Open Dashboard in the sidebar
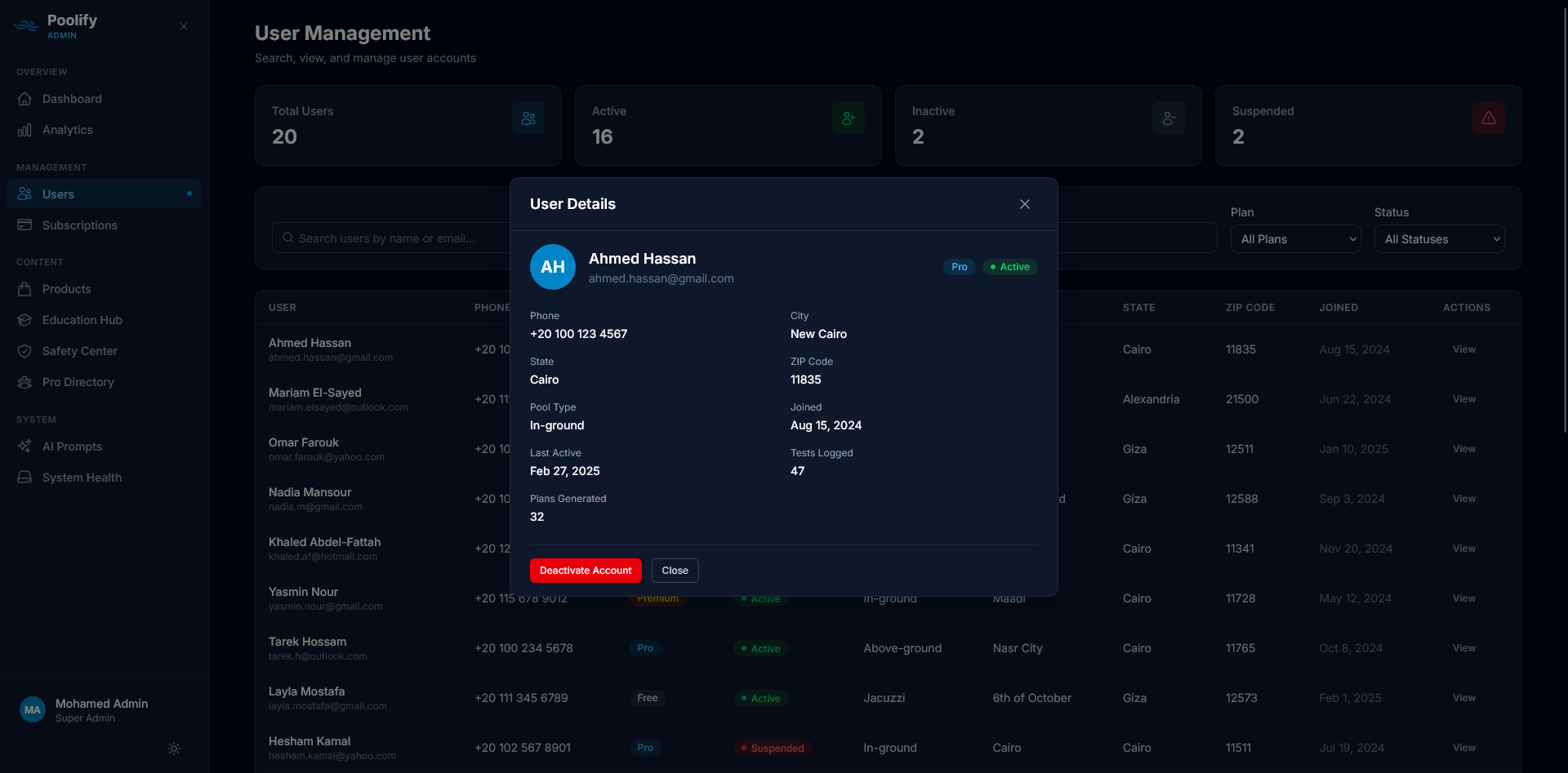 pyautogui.click(x=104, y=99)
